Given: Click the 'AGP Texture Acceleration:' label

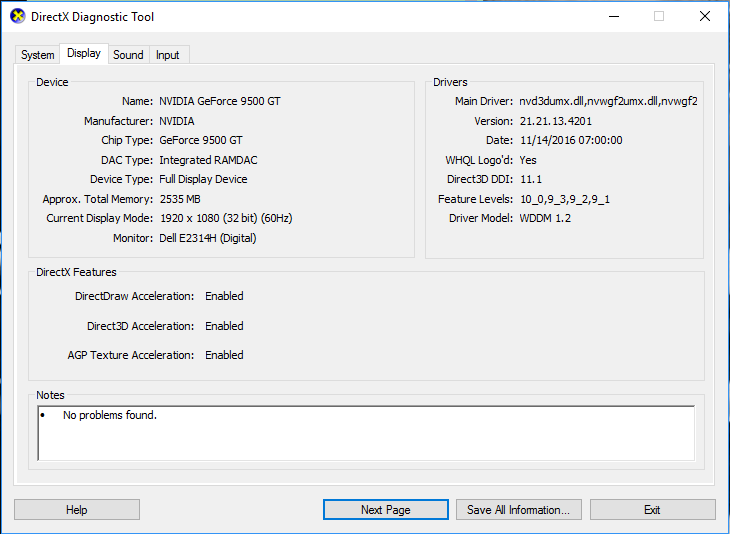Looking at the screenshot, I should [x=131, y=355].
